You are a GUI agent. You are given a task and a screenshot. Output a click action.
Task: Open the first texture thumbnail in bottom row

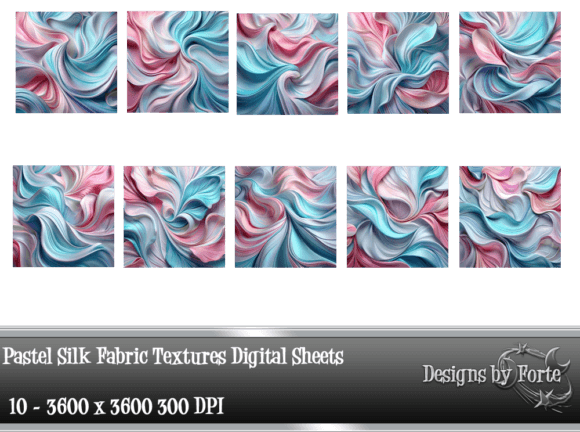coord(64,216)
